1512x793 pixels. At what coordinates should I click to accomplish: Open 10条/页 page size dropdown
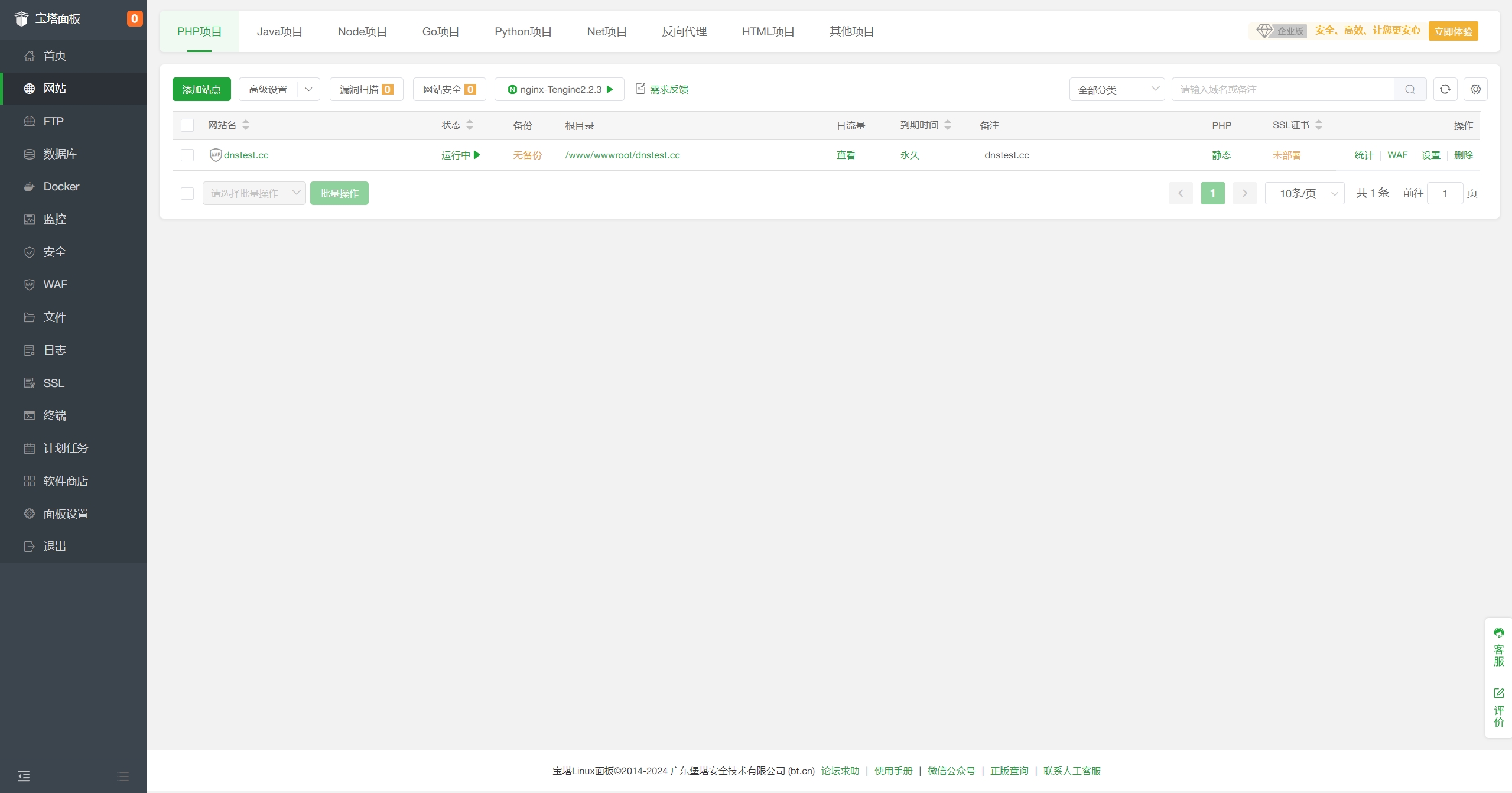(1304, 193)
